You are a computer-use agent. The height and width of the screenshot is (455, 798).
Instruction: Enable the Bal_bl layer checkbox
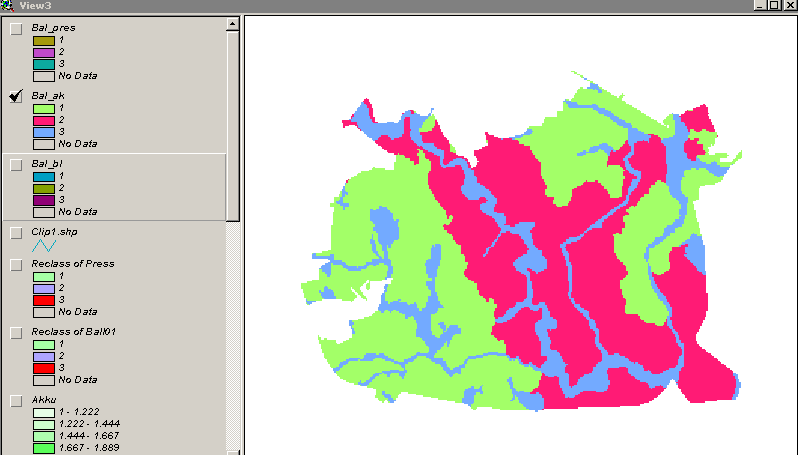click(x=16, y=165)
